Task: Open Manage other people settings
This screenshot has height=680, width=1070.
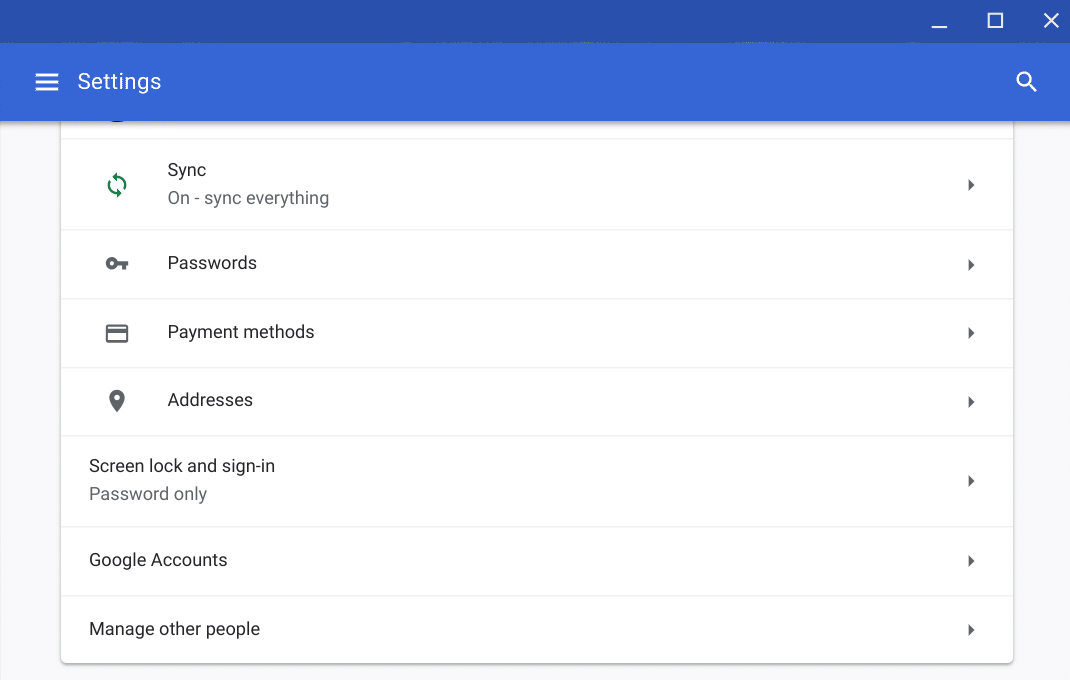Action: point(537,629)
